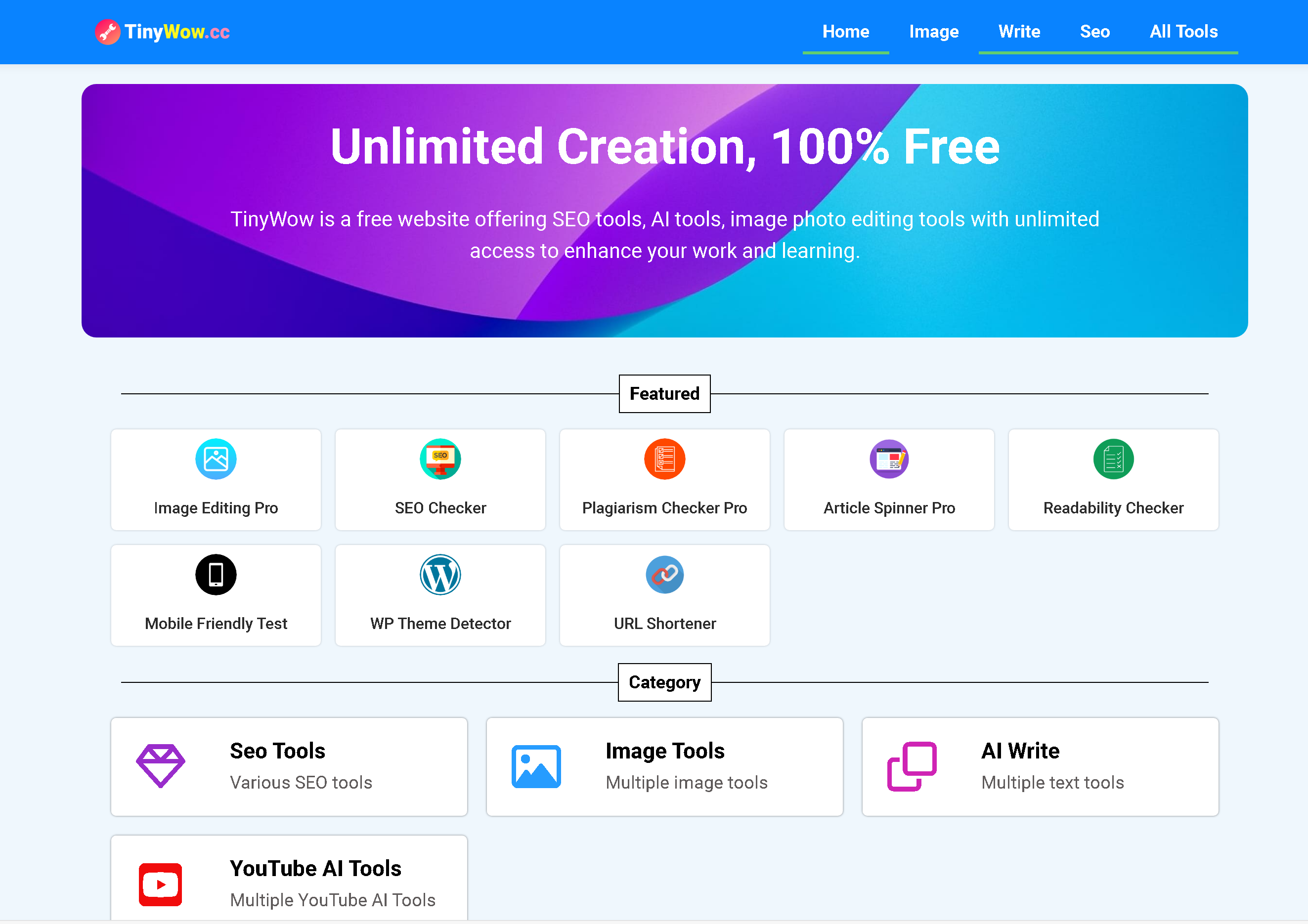Click the hero banner with Unlimited Creation headline
Viewport: 1308px width, 924px height.
pyautogui.click(x=665, y=210)
